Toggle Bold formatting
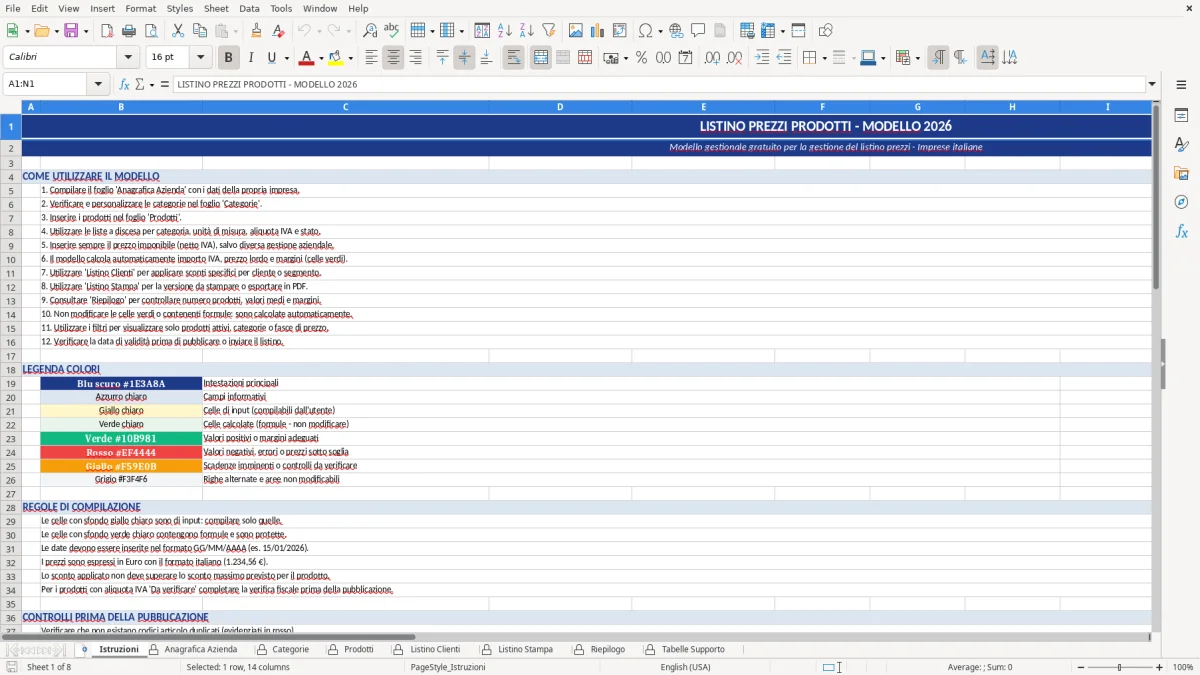The width and height of the screenshot is (1200, 675). (x=228, y=58)
